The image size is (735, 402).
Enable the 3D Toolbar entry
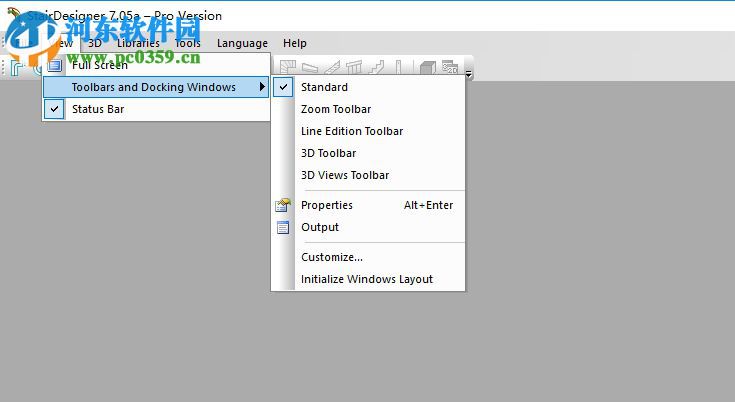368,153
